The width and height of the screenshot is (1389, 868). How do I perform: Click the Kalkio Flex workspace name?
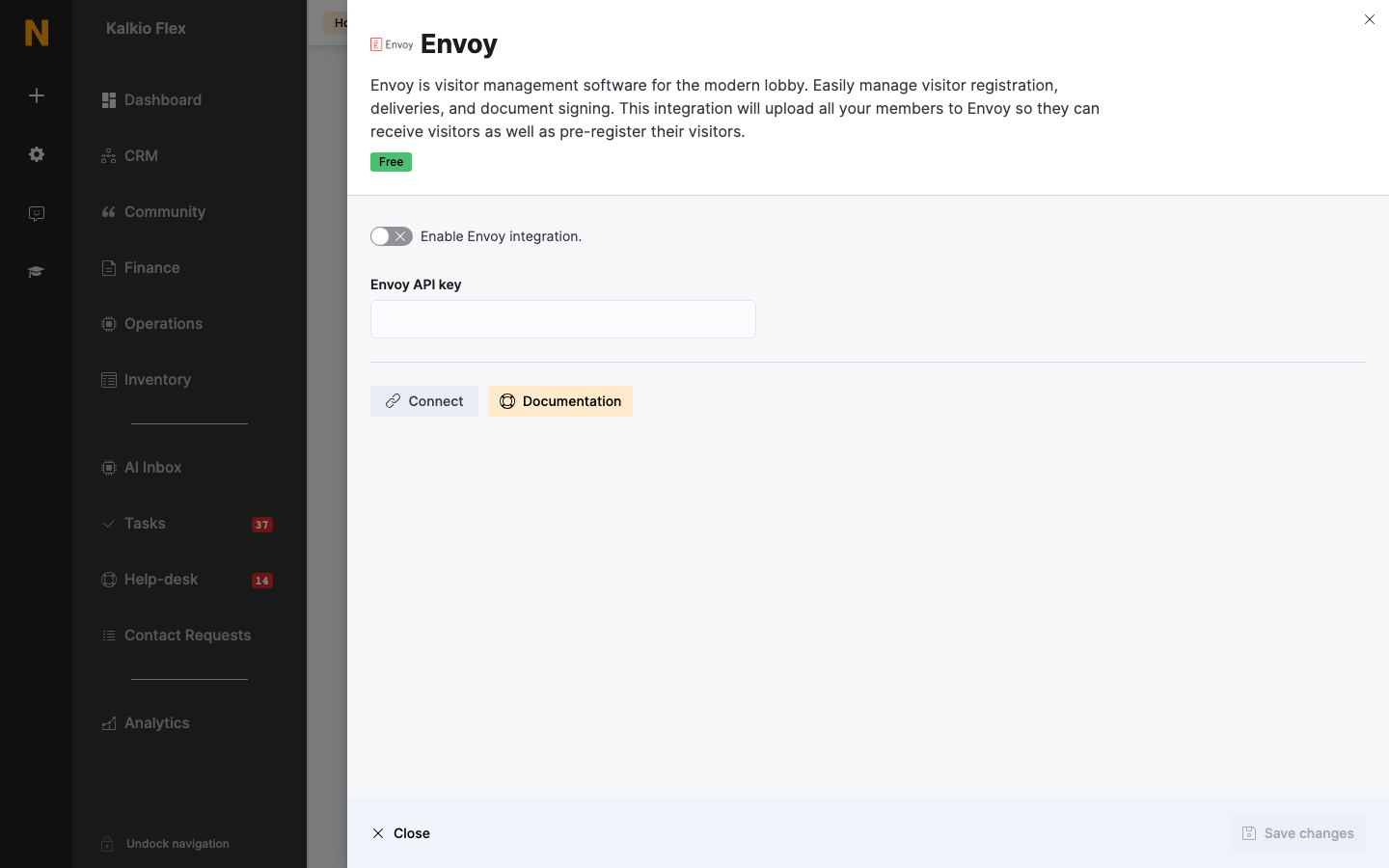coord(146,29)
